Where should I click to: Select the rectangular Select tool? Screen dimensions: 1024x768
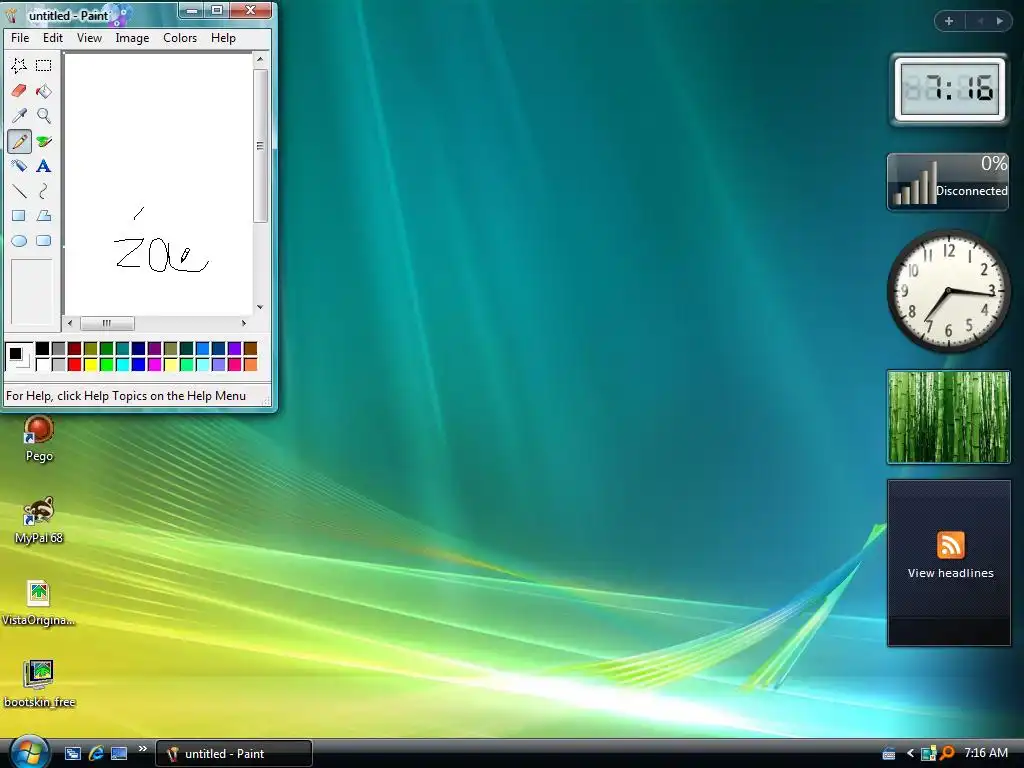pyautogui.click(x=44, y=65)
